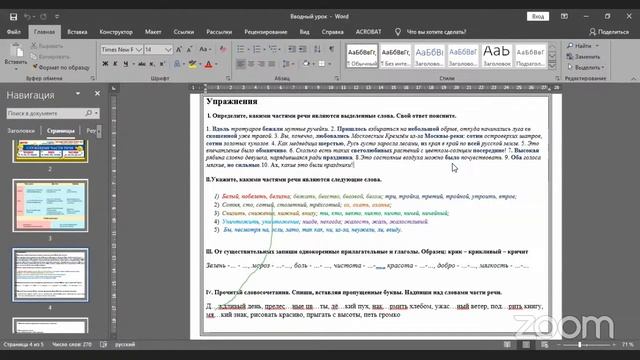Align text right
Viewport: 640px width, 360px height.
pyautogui.click(x=261, y=64)
